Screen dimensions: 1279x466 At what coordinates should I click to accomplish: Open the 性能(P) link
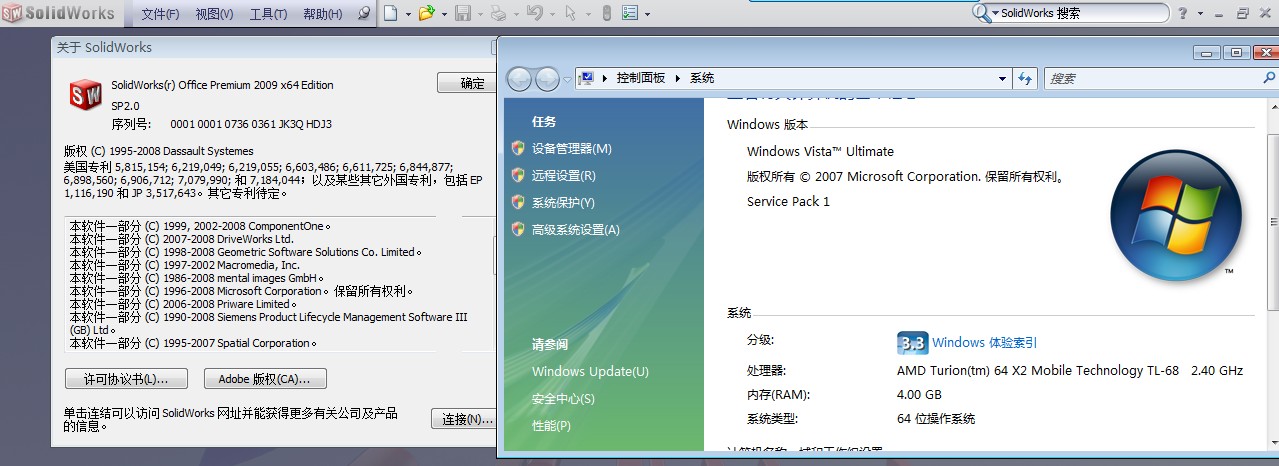click(551, 425)
